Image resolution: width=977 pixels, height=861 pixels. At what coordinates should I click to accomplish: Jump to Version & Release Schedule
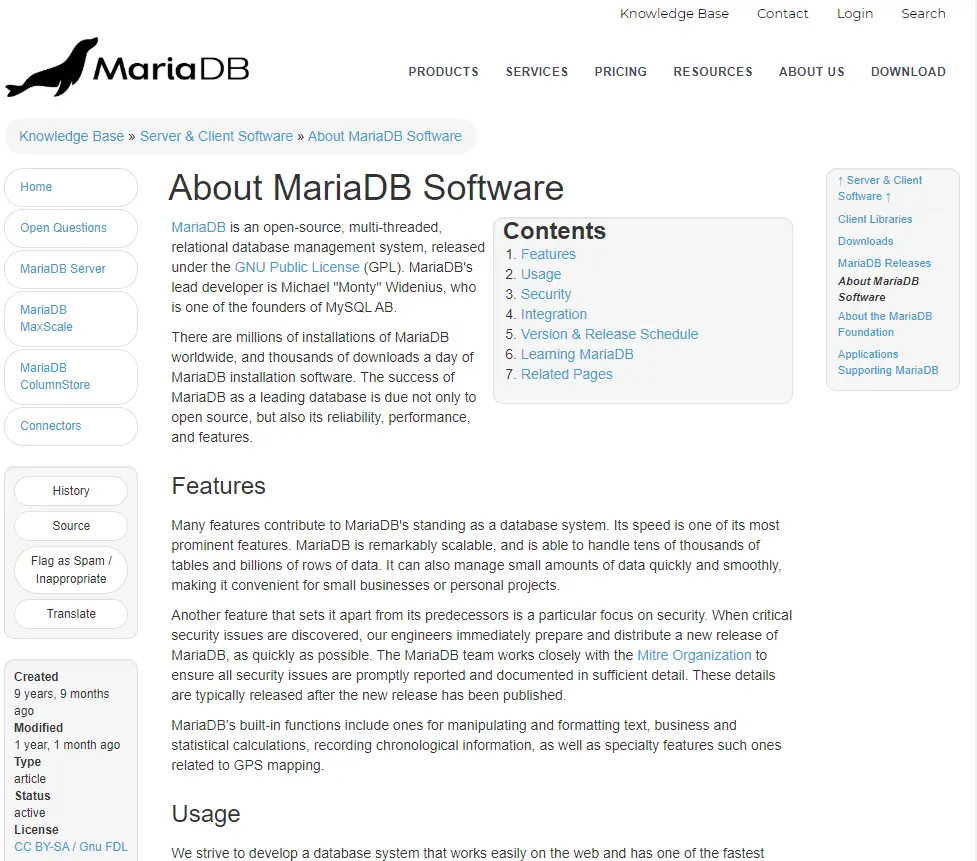[609, 334]
